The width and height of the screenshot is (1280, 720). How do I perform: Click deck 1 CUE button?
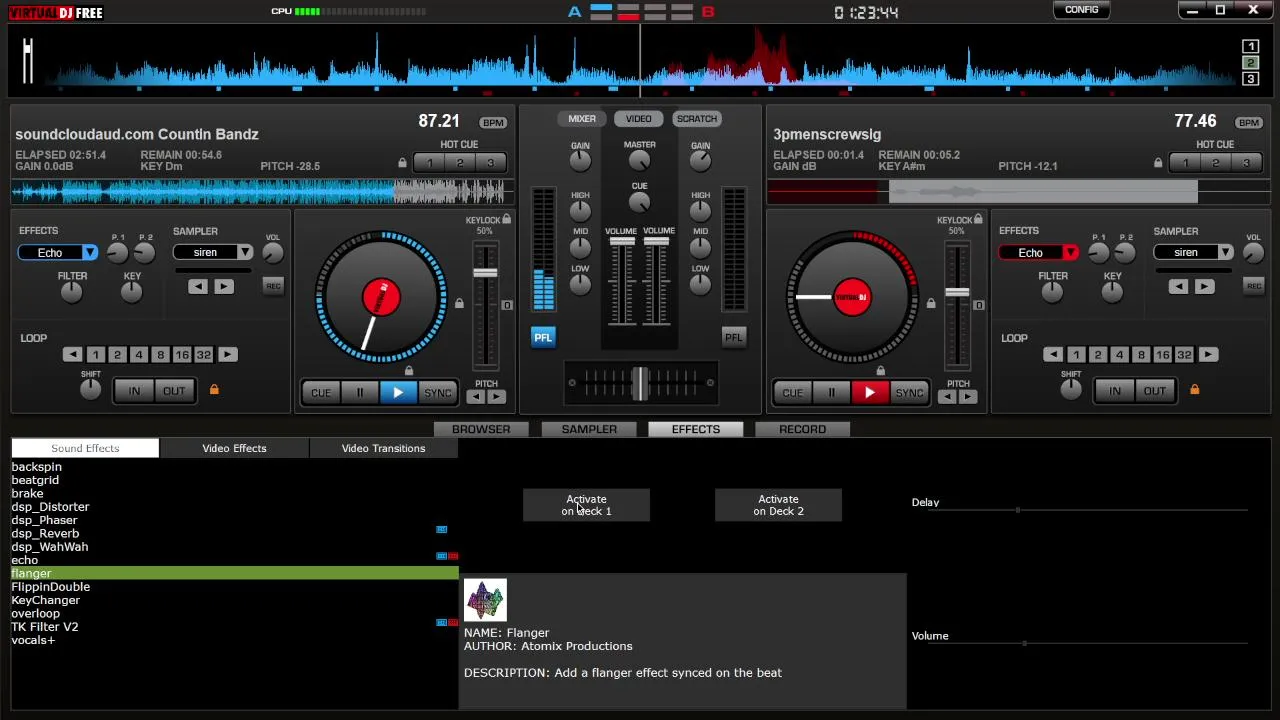tap(321, 393)
